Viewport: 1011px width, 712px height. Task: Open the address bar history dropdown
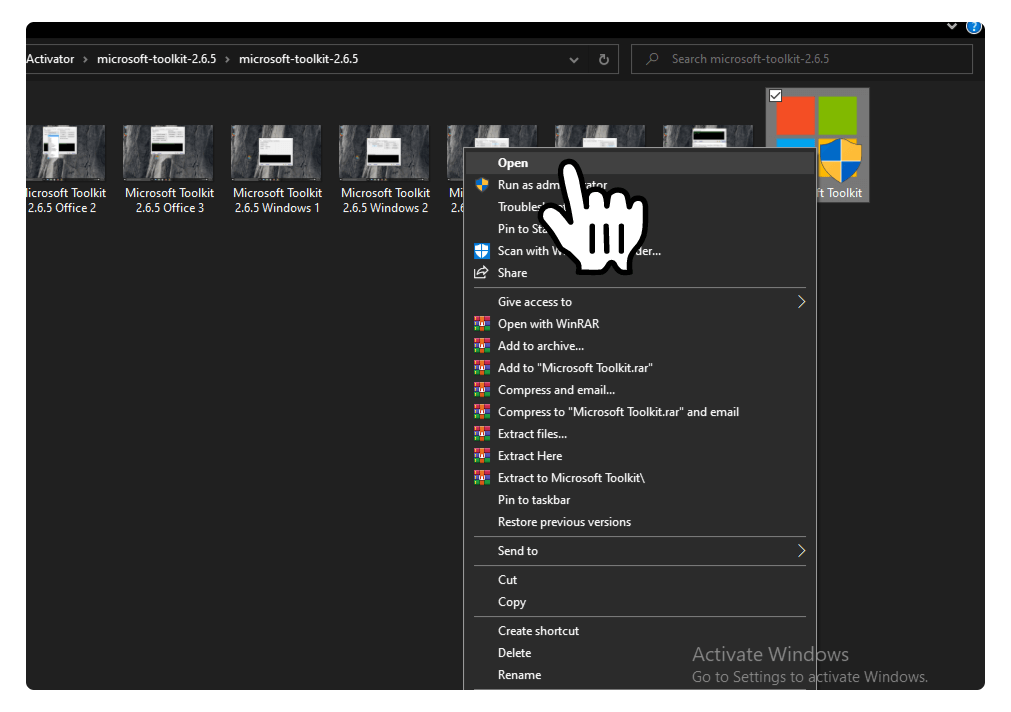point(573,60)
